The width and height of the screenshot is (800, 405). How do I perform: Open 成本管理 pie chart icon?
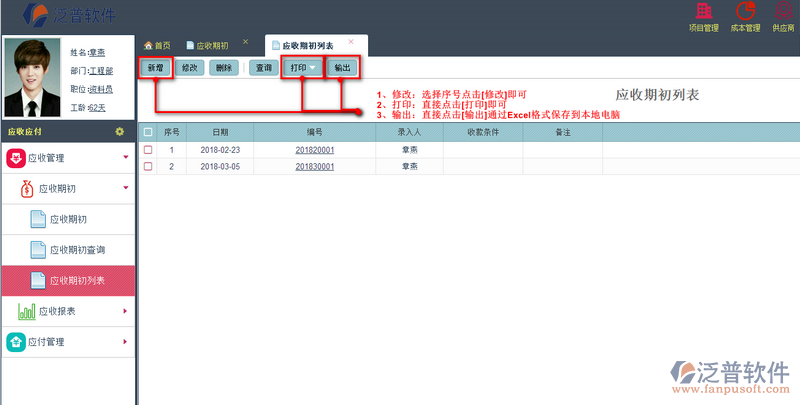pyautogui.click(x=746, y=12)
